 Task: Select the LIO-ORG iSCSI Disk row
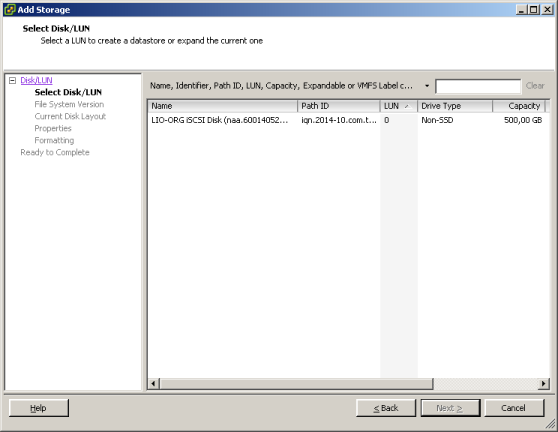pos(347,120)
